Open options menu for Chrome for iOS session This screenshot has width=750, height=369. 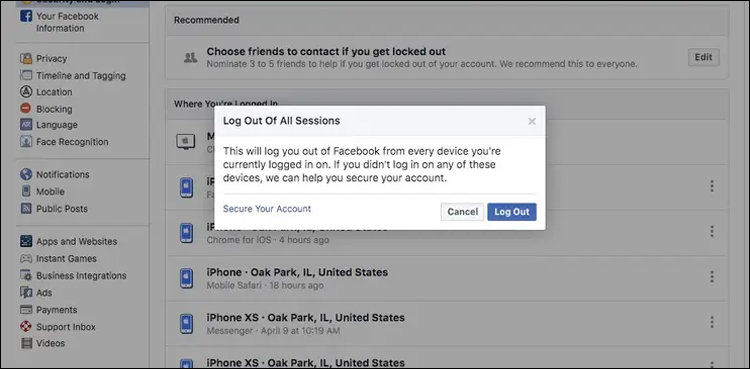pos(712,232)
